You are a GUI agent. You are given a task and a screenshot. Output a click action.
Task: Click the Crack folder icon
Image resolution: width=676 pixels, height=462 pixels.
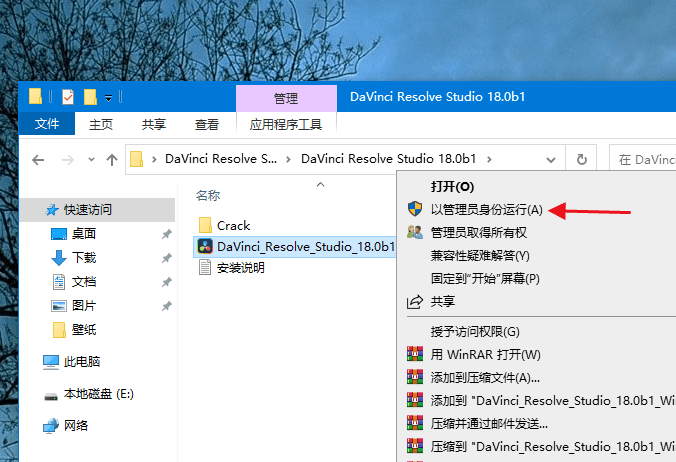[205, 225]
